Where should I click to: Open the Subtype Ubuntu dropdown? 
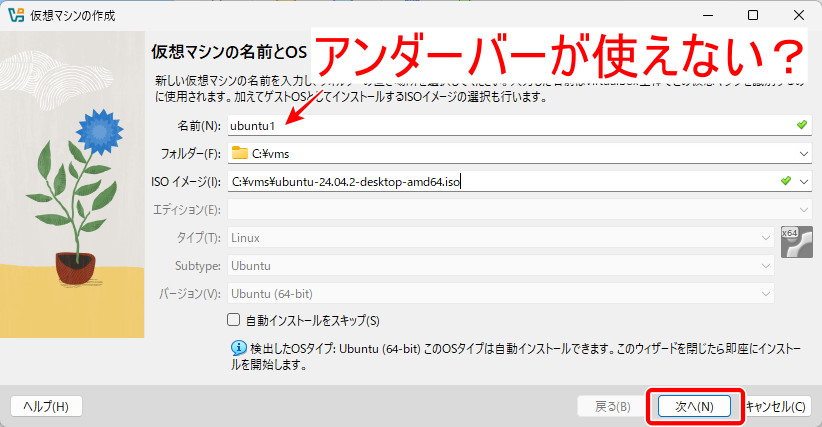click(x=501, y=266)
